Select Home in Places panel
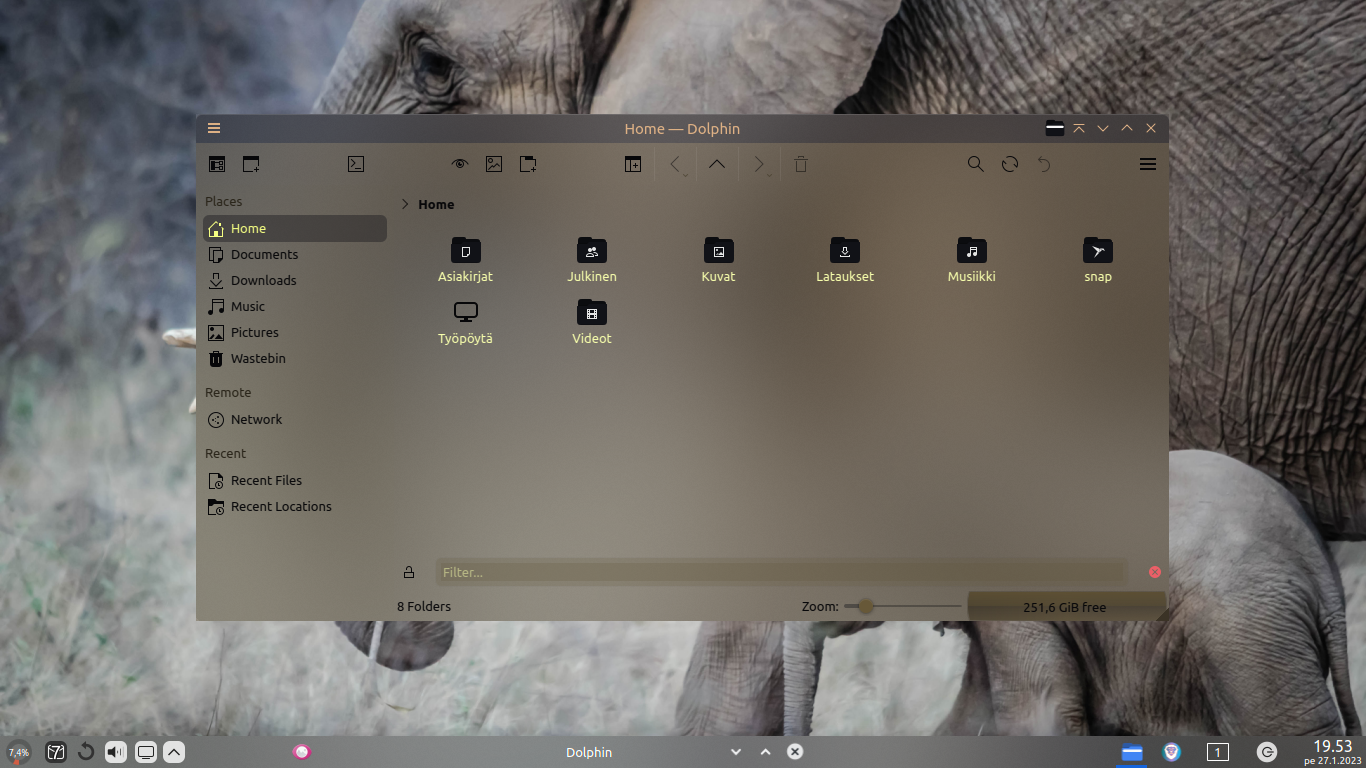The image size is (1366, 768). [295, 228]
